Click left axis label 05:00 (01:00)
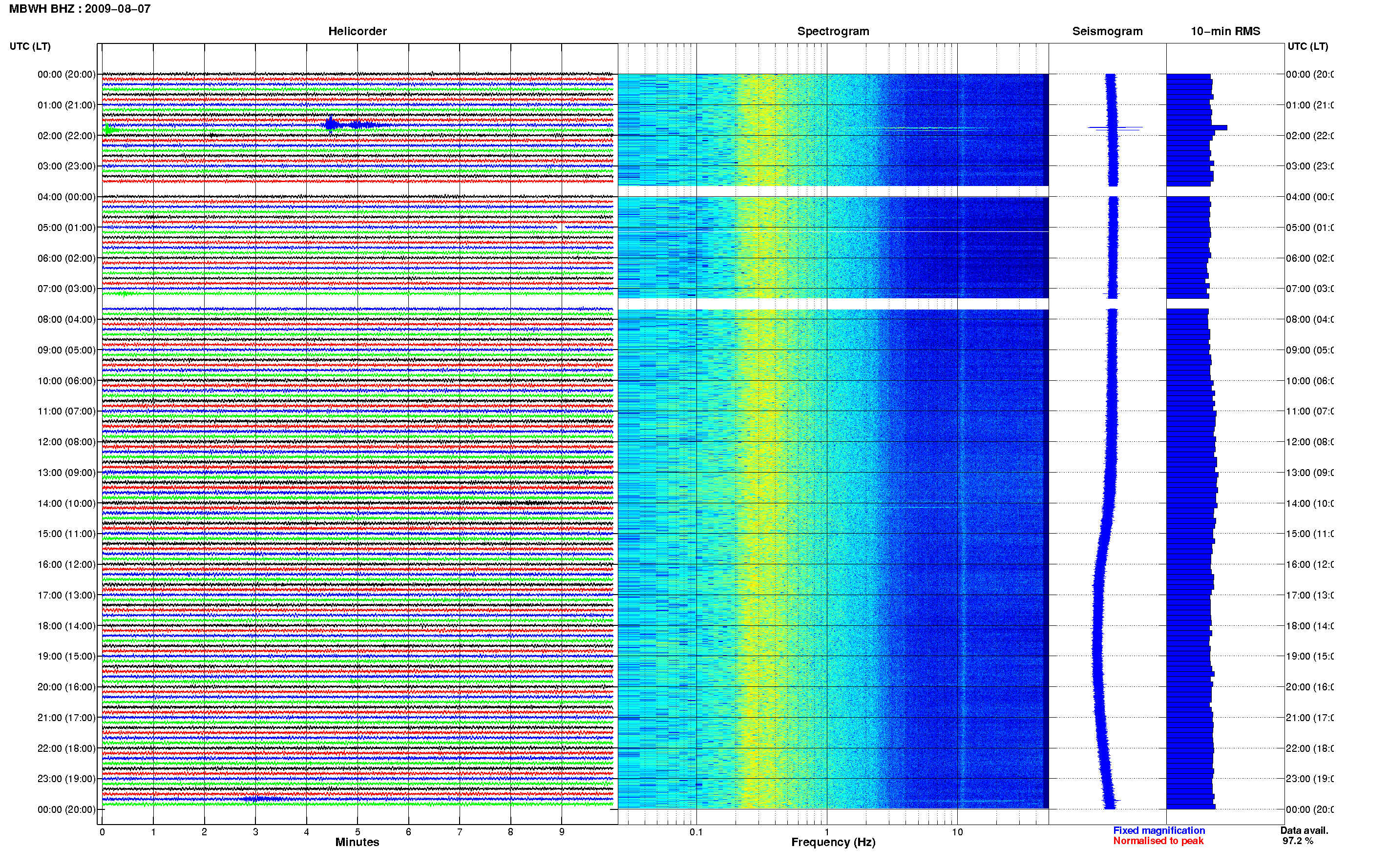 point(66,227)
